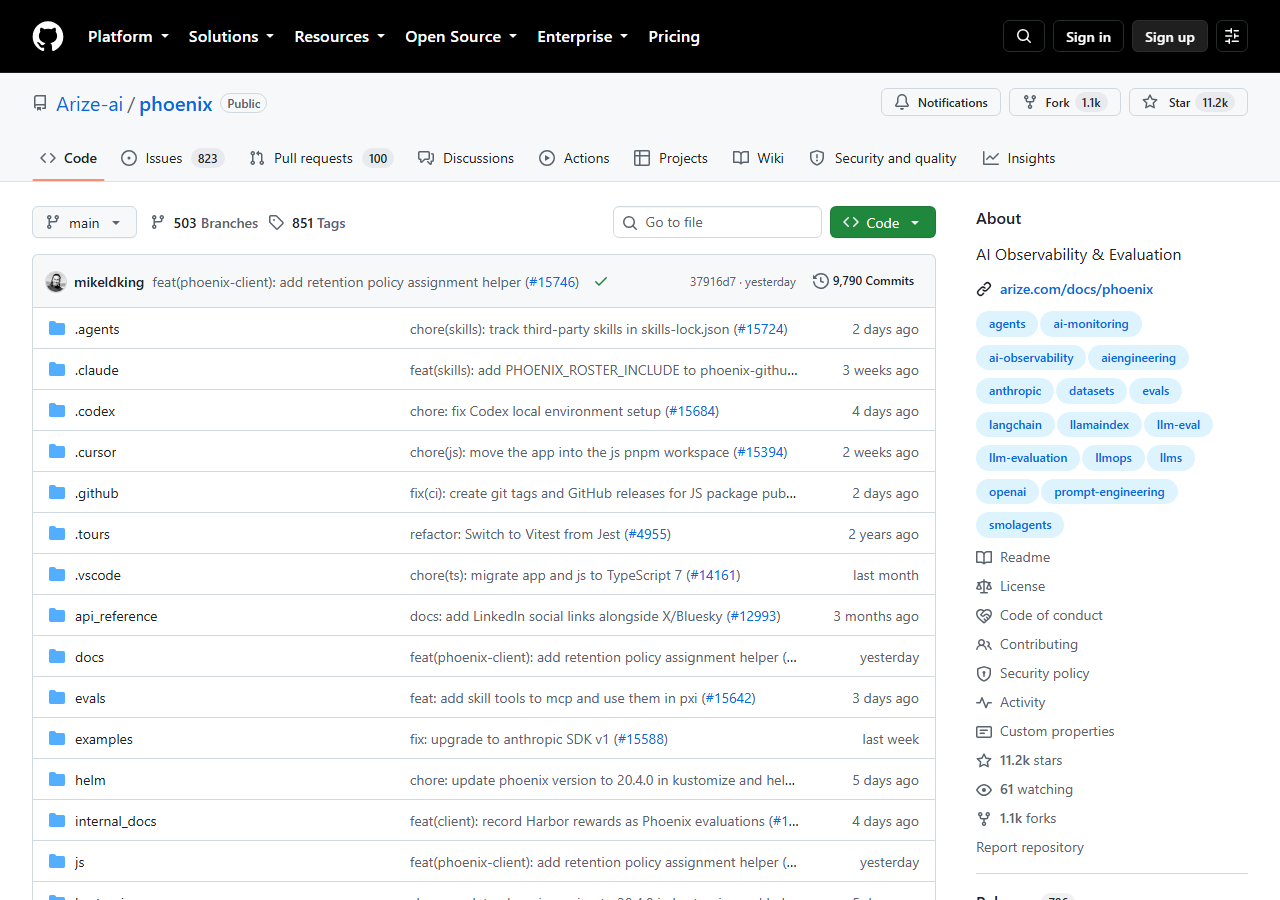
Task: Open the #4955 link in .tours row
Action: (648, 534)
